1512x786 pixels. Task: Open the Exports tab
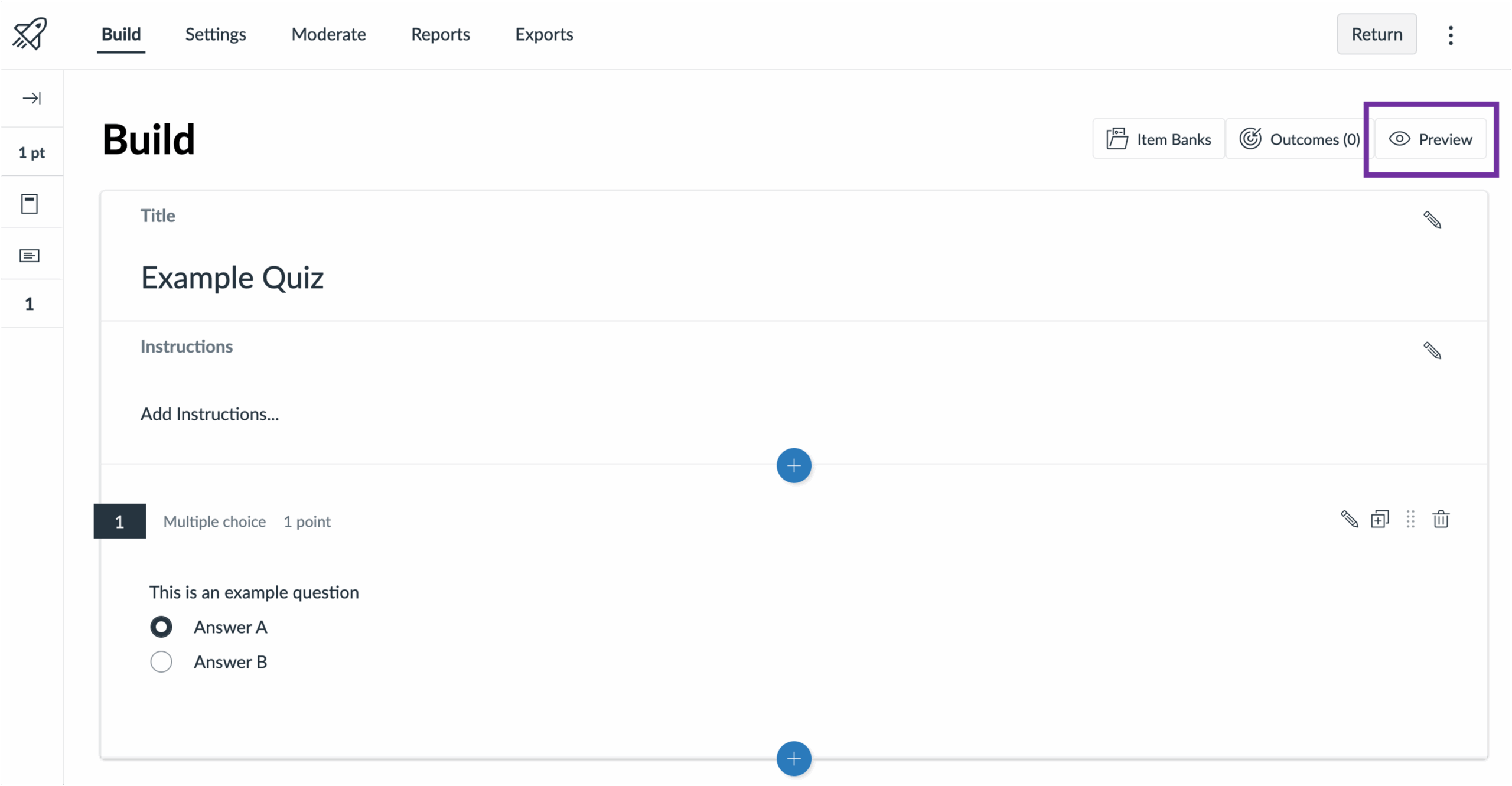544,34
